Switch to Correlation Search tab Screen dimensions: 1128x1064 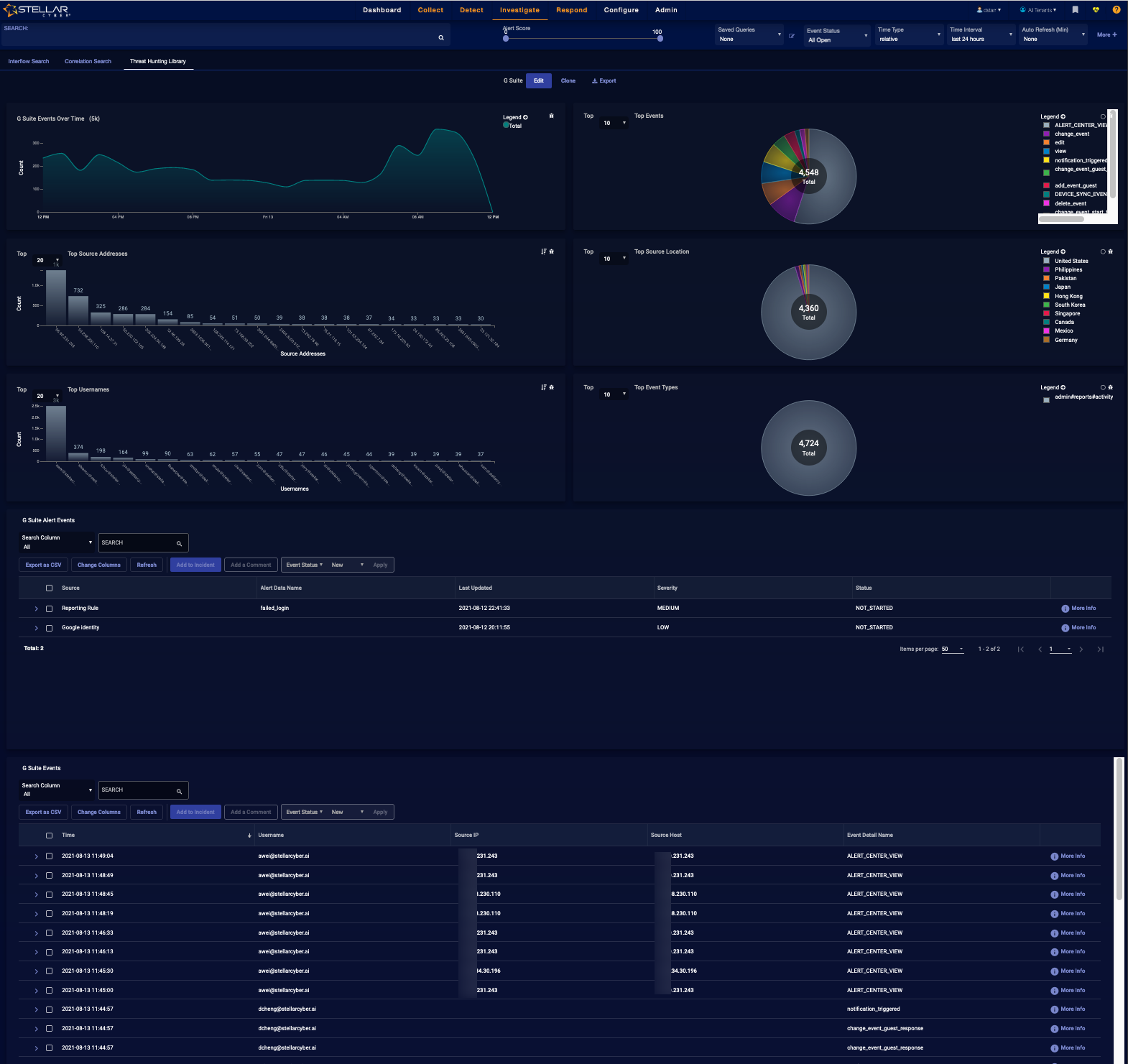(88, 61)
